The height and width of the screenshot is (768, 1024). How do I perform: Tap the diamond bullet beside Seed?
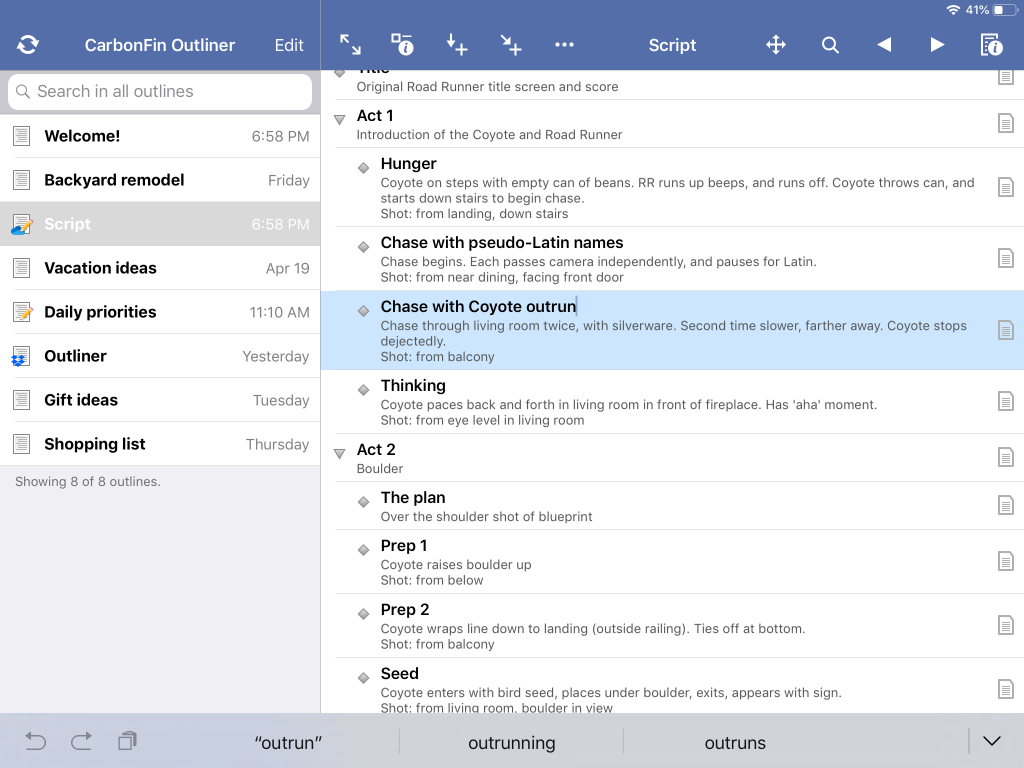click(x=364, y=678)
